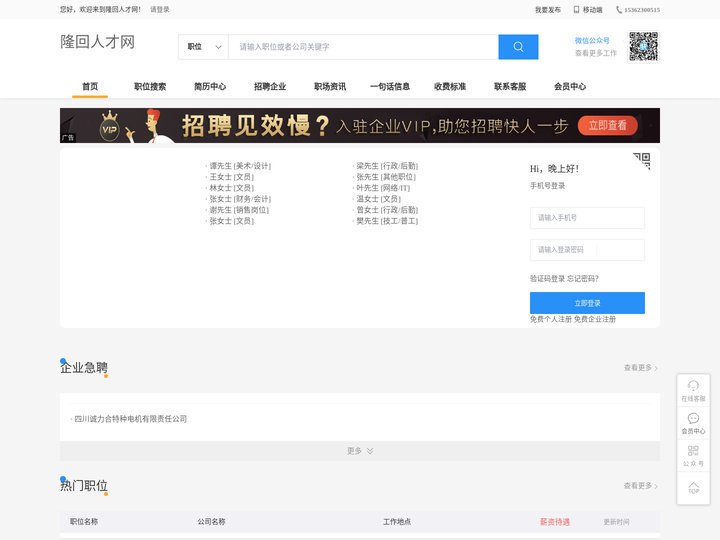
Task: Focus the 请输入登录密码 password field
Action: (x=587, y=250)
